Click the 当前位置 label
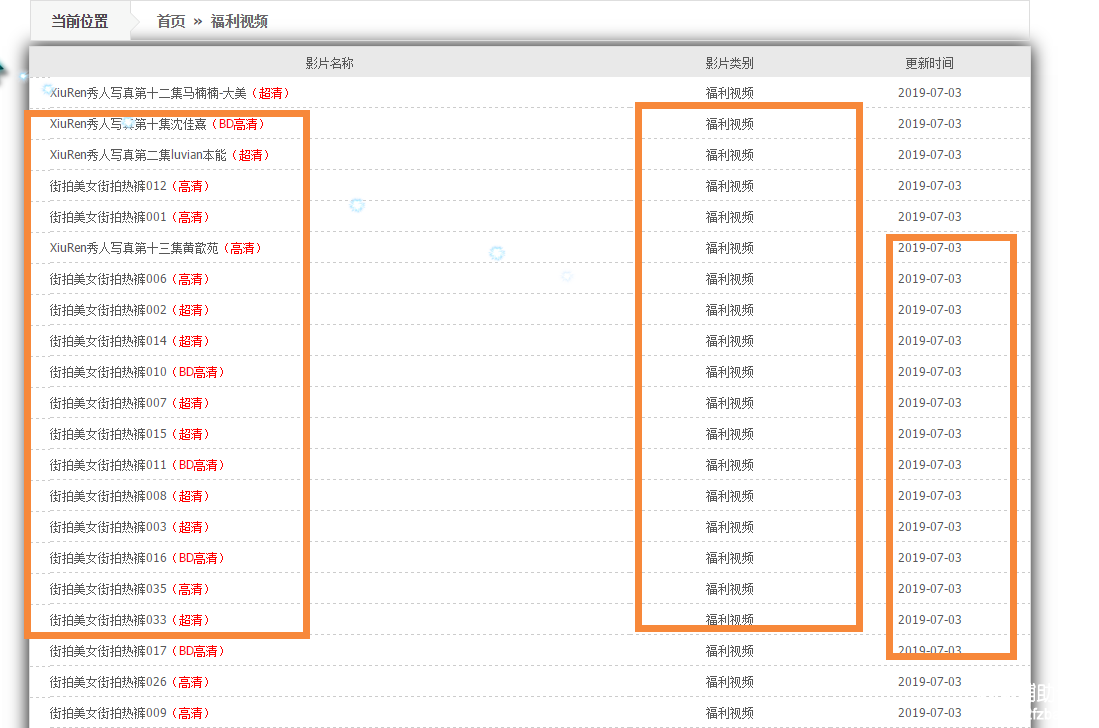The height and width of the screenshot is (728, 1099). click(79, 21)
